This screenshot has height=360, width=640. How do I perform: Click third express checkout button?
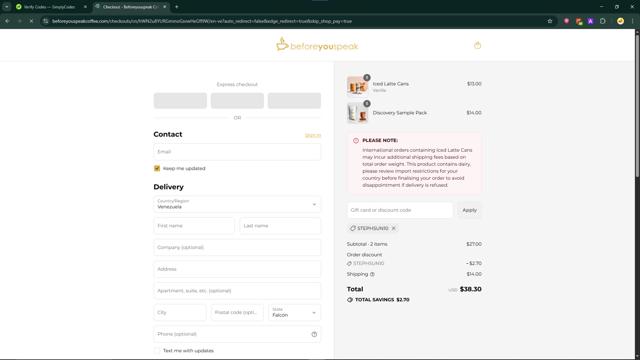pos(294,101)
